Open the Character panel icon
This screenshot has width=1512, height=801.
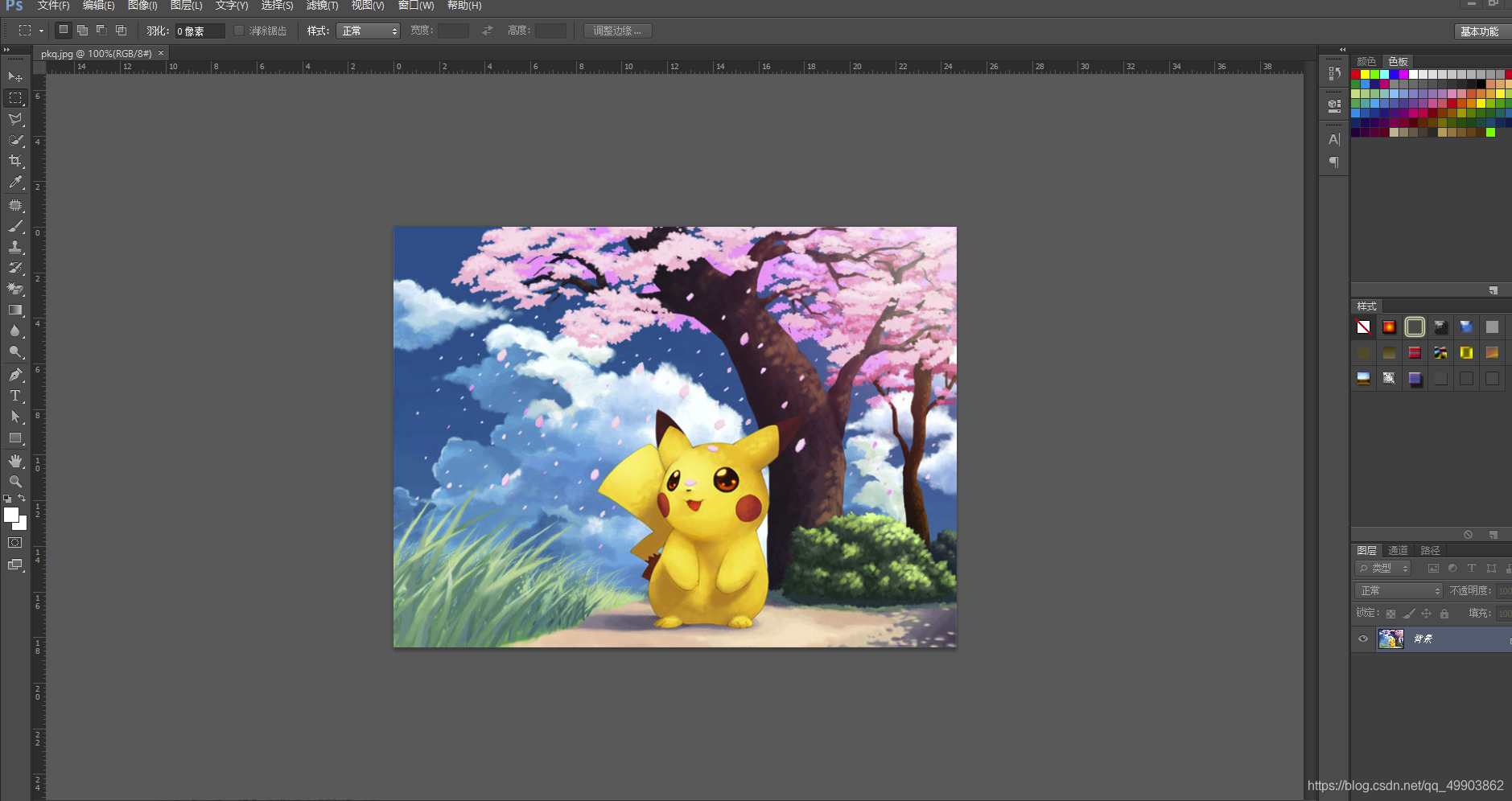(1334, 139)
